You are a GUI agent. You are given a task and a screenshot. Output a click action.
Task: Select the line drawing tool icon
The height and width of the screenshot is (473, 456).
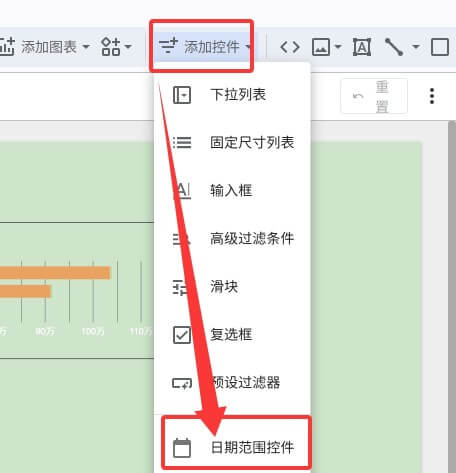coord(394,47)
